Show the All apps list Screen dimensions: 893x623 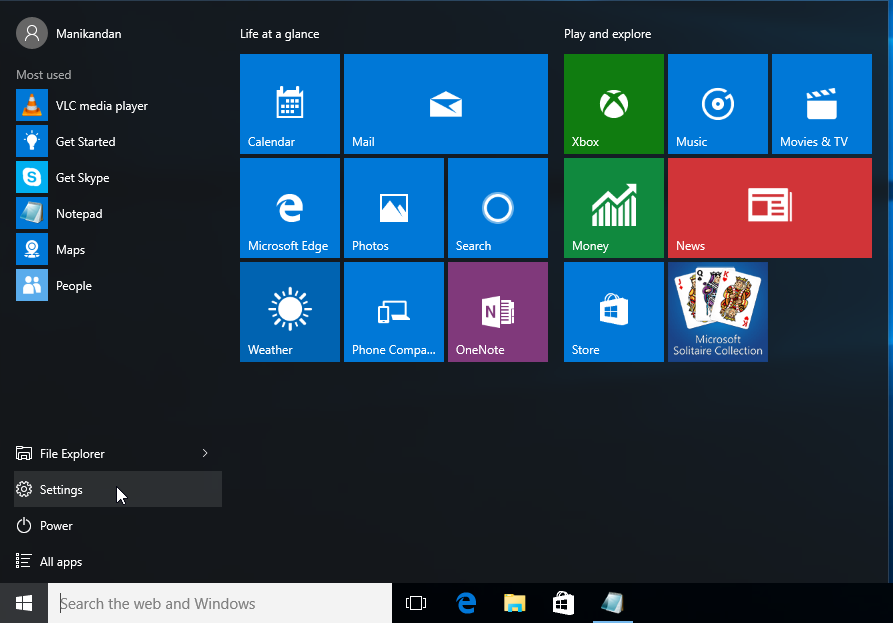click(x=118, y=561)
